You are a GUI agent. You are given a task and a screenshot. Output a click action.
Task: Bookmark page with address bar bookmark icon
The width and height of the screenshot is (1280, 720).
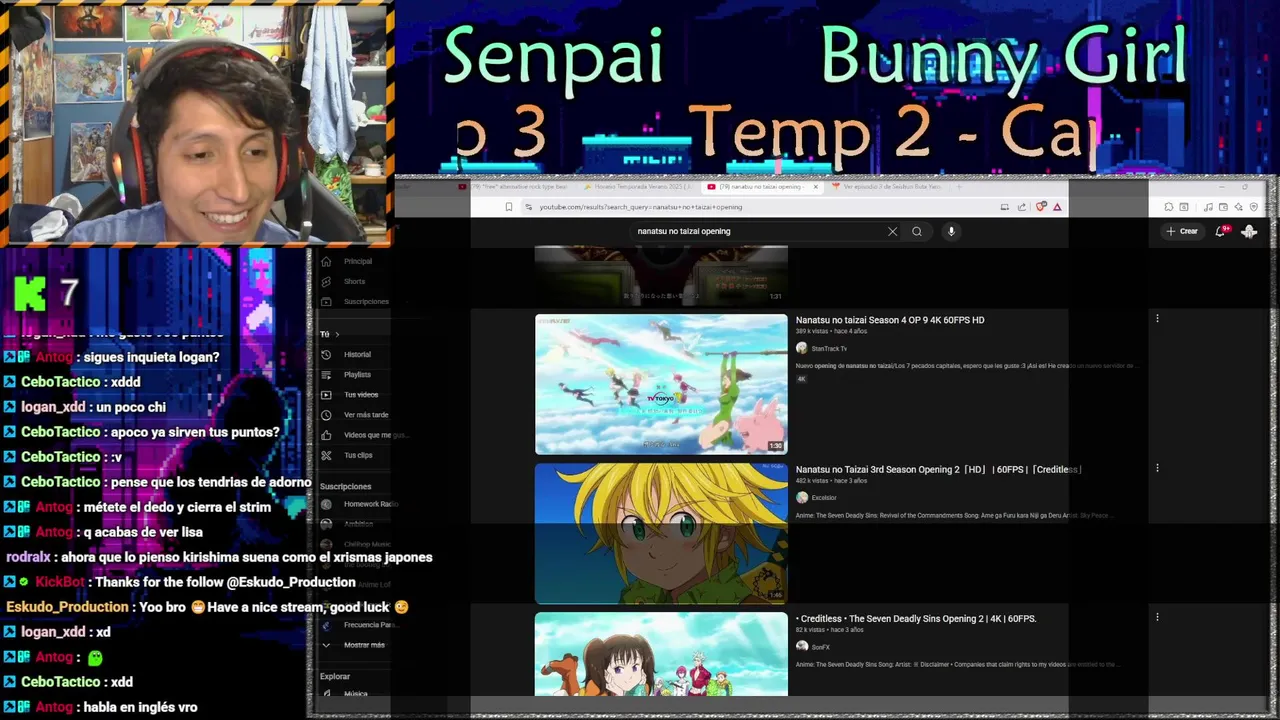tap(508, 207)
